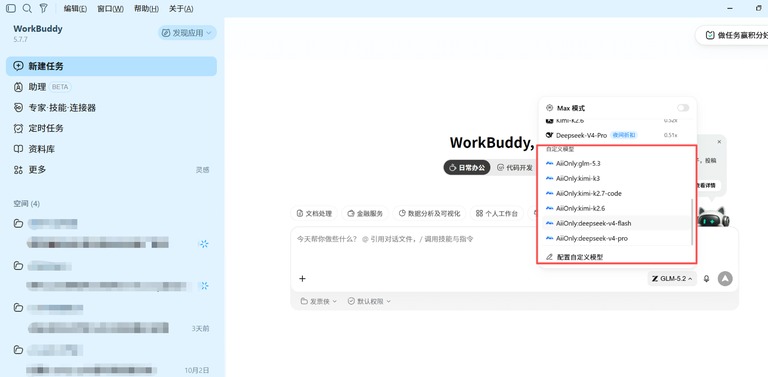The width and height of the screenshot is (768, 377).
Task: Select AiiOnly:deepseek-v4-flash model
Action: click(x=617, y=223)
